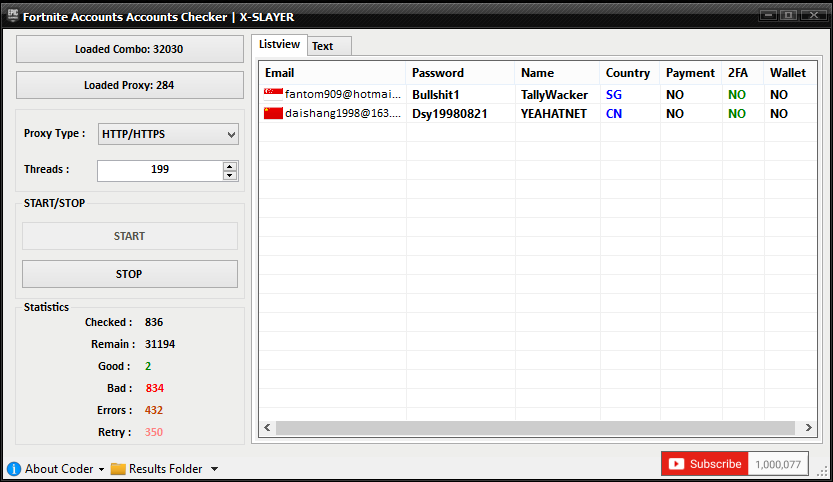The height and width of the screenshot is (482, 833).
Task: Click the Epic Games title bar icon
Action: [13, 16]
